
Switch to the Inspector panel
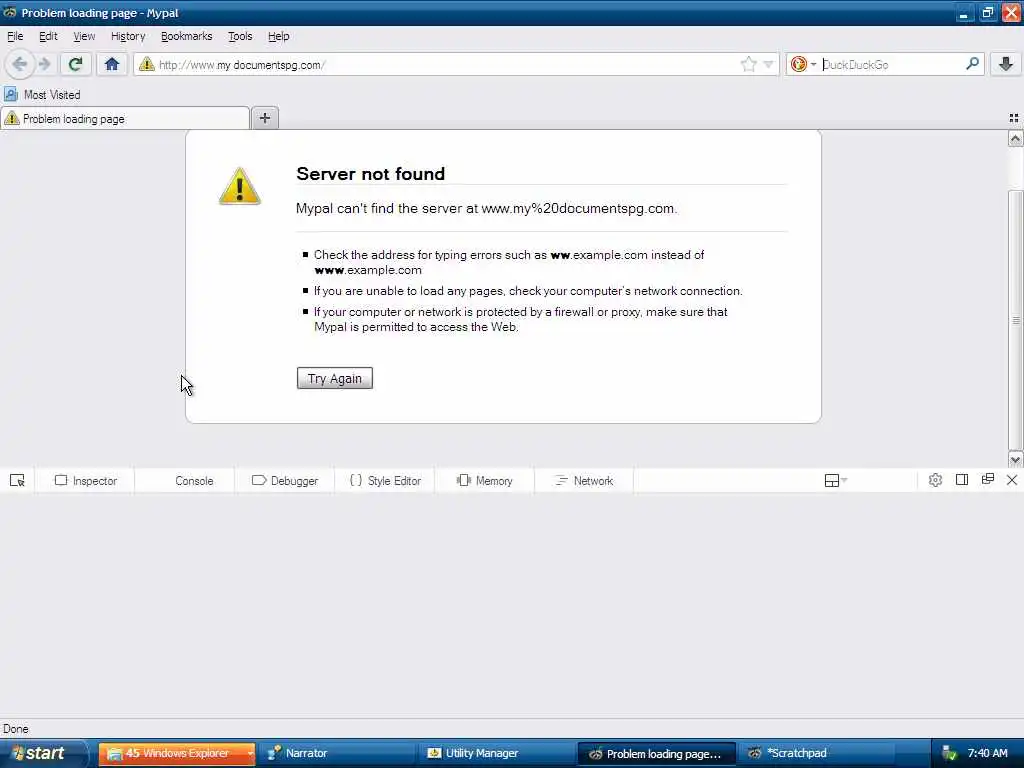(x=85, y=481)
